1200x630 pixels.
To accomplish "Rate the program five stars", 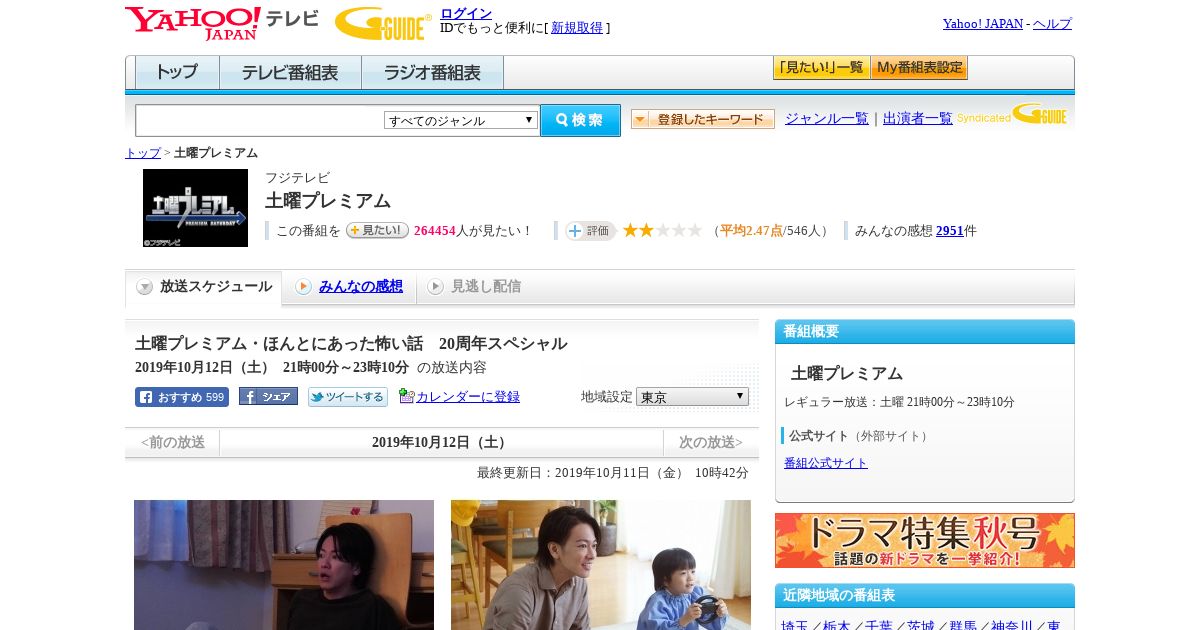I will 695,230.
